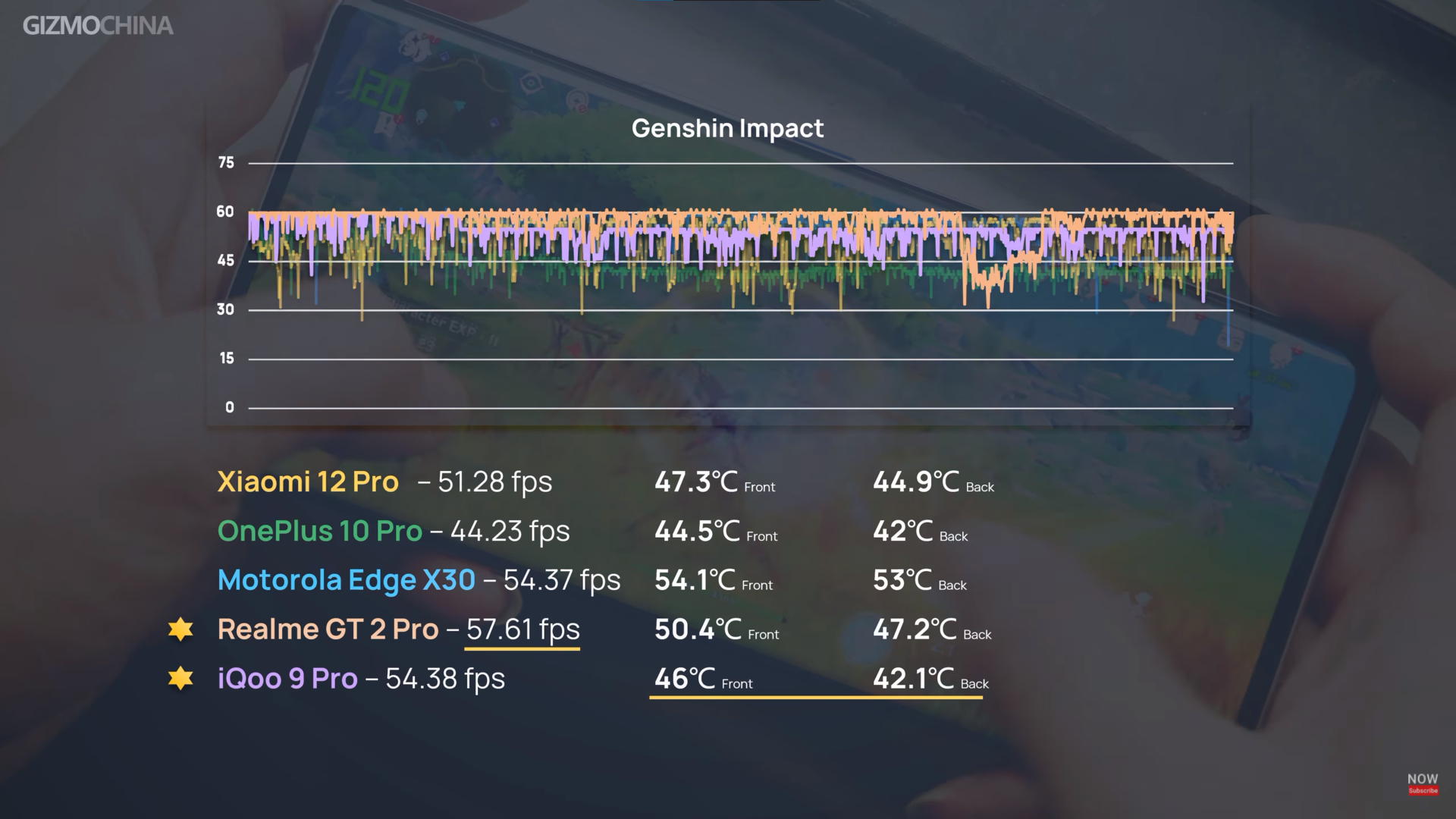Click the 53°C Back temperature

(919, 581)
